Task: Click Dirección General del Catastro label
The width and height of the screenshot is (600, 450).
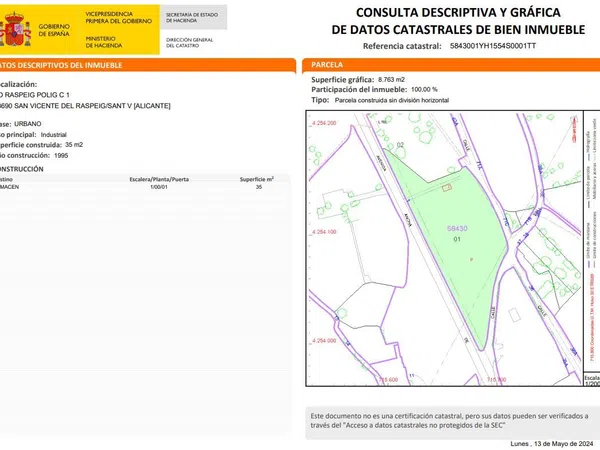Action: pyautogui.click(x=189, y=43)
